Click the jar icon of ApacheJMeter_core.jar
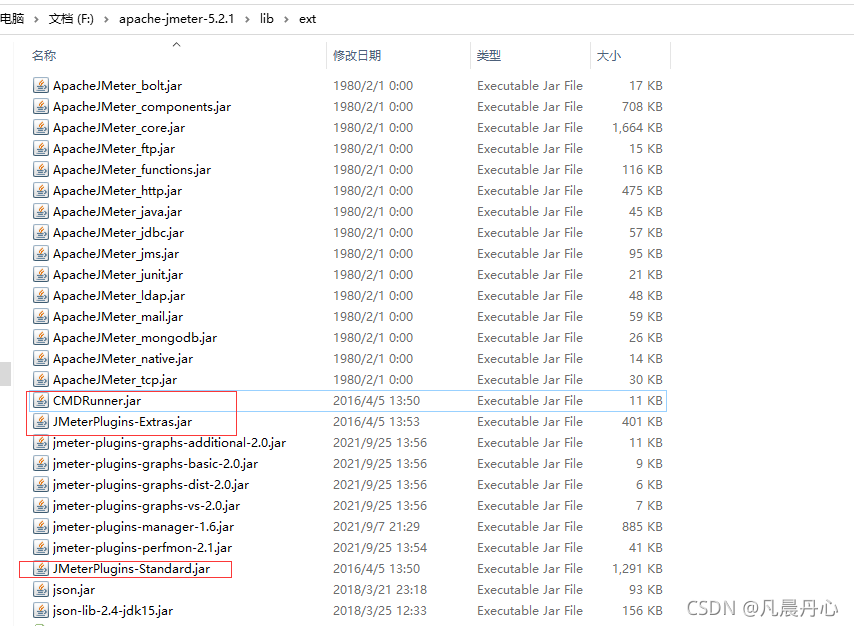 41,127
